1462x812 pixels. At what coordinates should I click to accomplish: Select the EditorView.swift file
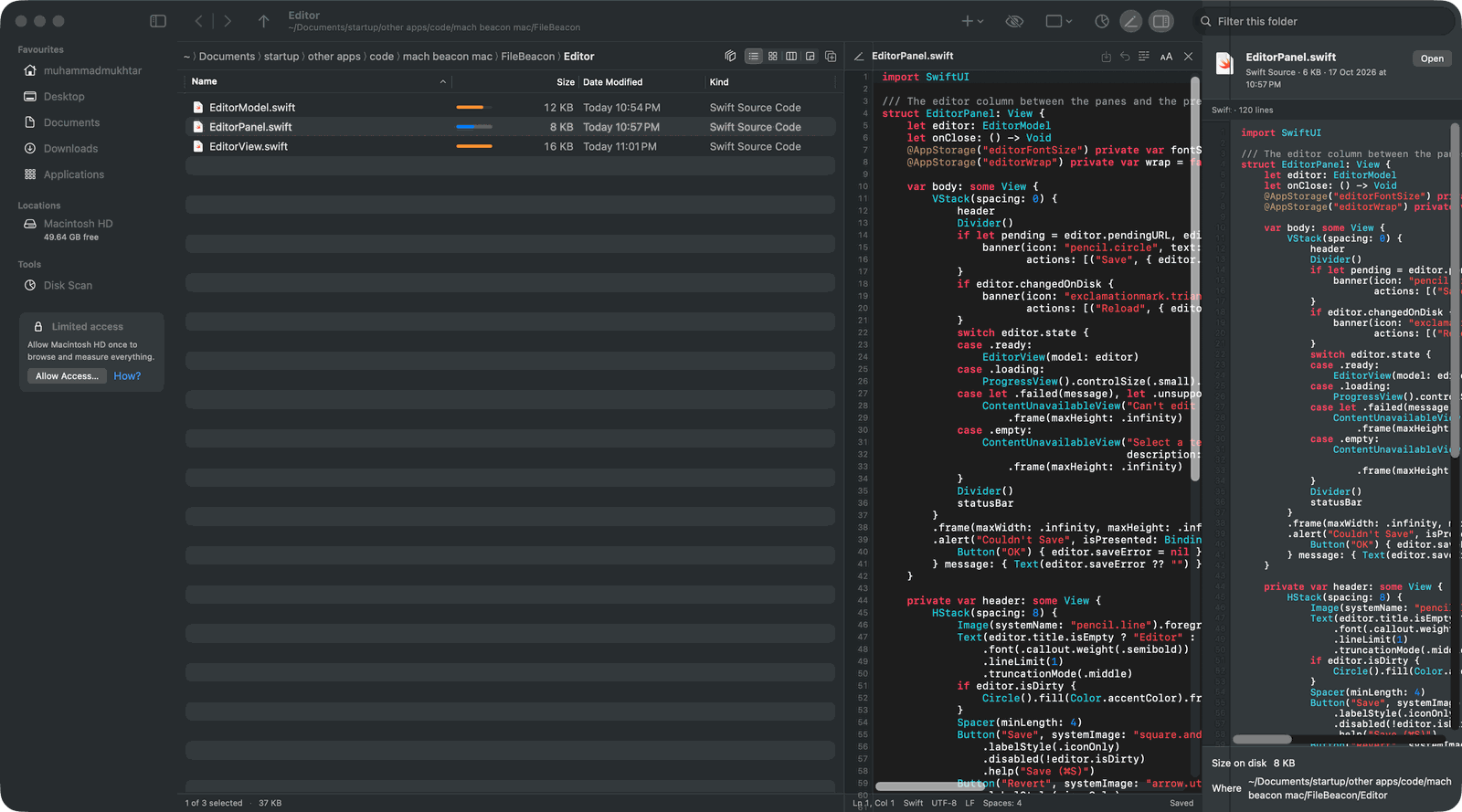510,146
